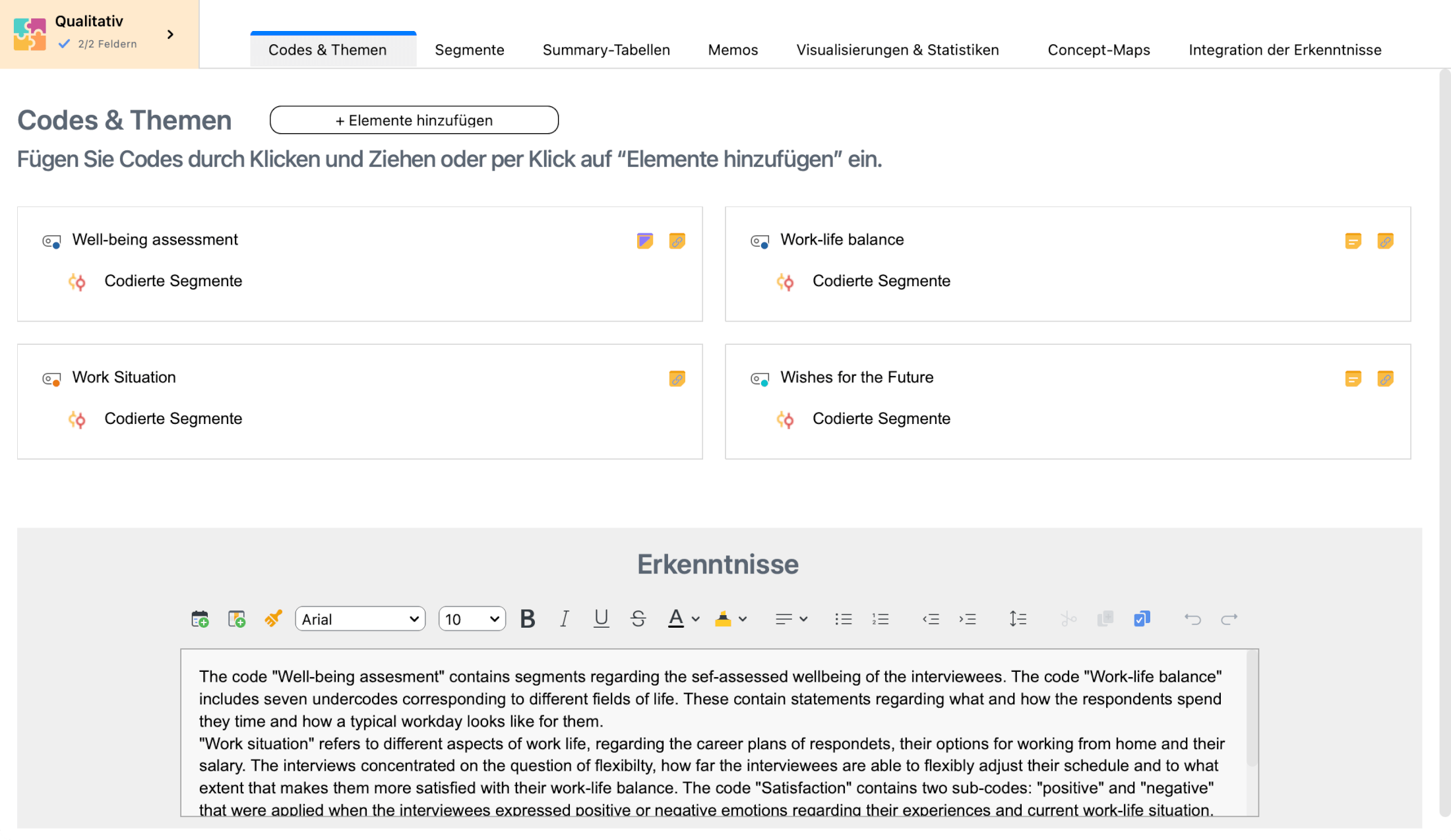Select the format painter in the Erkenntnisse toolbar
Screen dimensions: 1451x840
[x=273, y=618]
